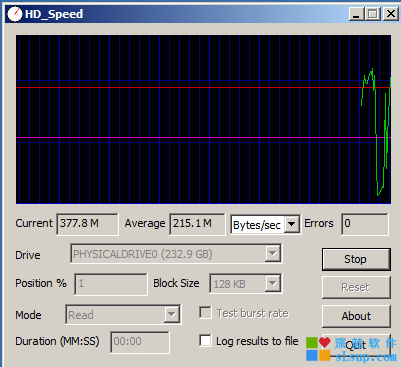This screenshot has width=401, height=367.
Task: Click the Position % input field
Action: 111,284
